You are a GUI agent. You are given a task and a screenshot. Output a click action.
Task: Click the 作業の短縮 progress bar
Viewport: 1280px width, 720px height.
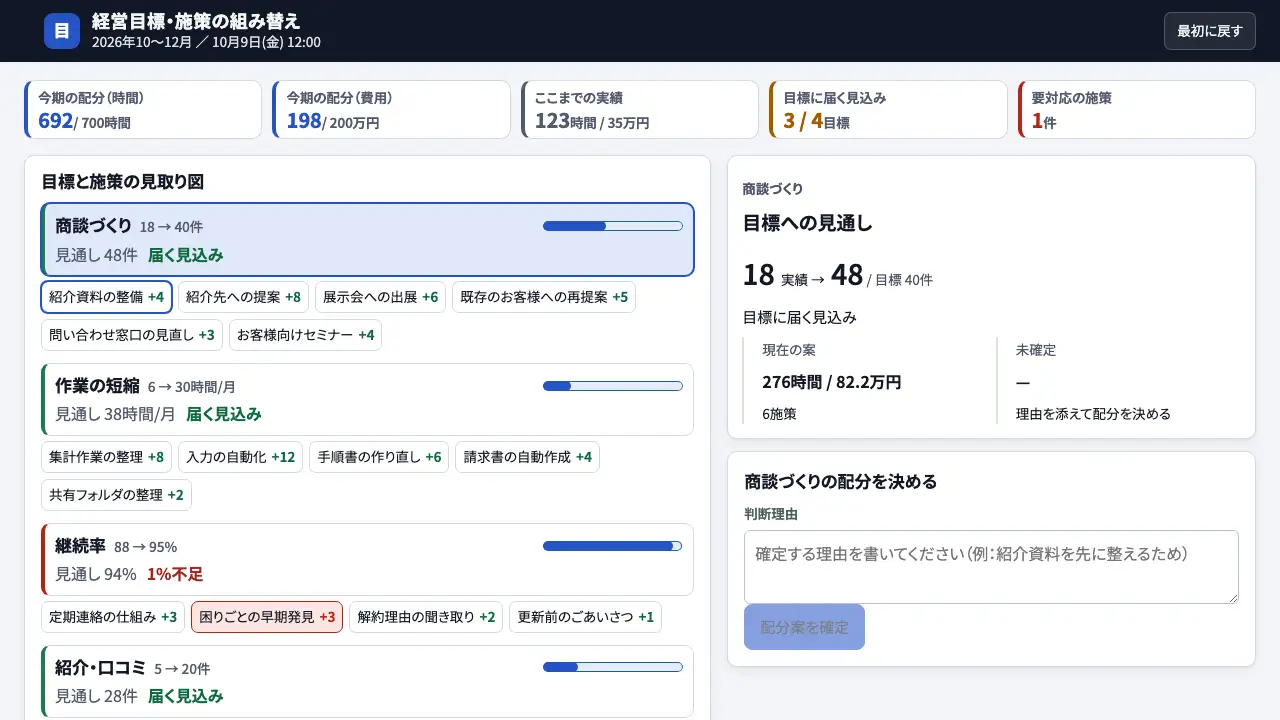click(x=612, y=386)
